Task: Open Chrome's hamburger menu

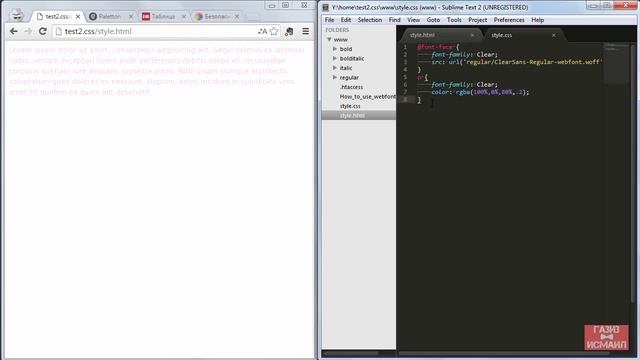Action: coord(305,31)
